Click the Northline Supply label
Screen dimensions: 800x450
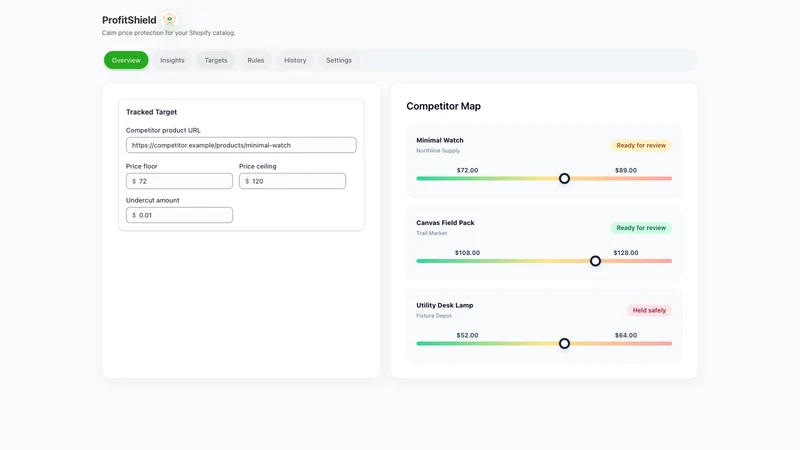[x=438, y=151]
